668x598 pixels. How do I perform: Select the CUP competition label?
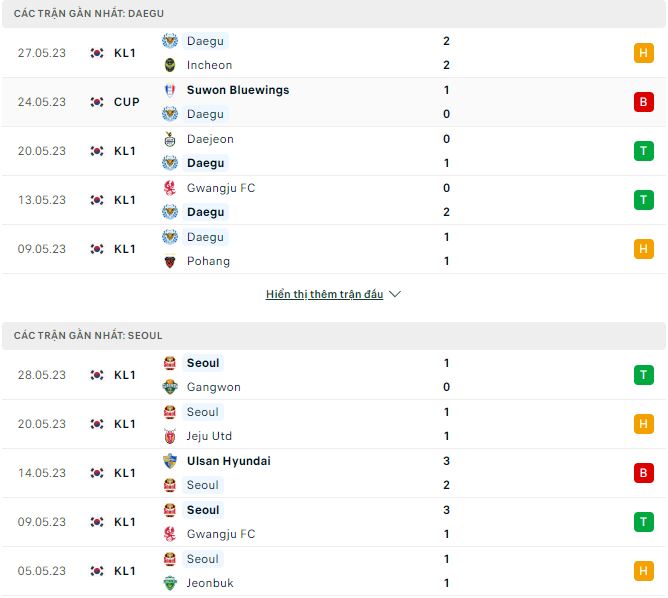[x=127, y=102]
